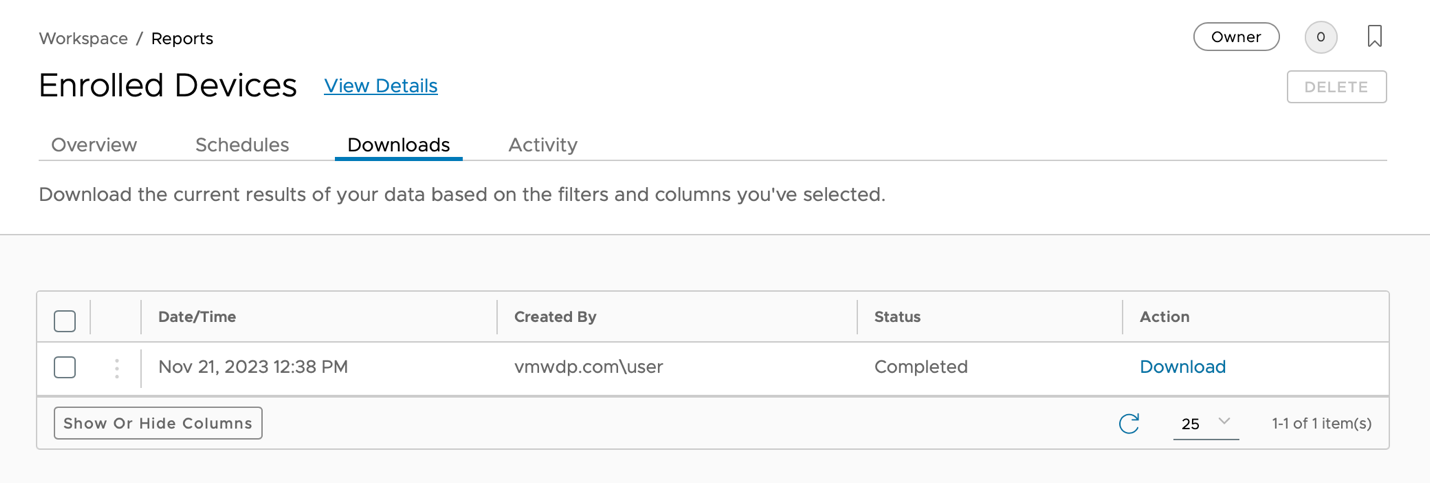Navigate to Workspace breadcrumb

83,39
